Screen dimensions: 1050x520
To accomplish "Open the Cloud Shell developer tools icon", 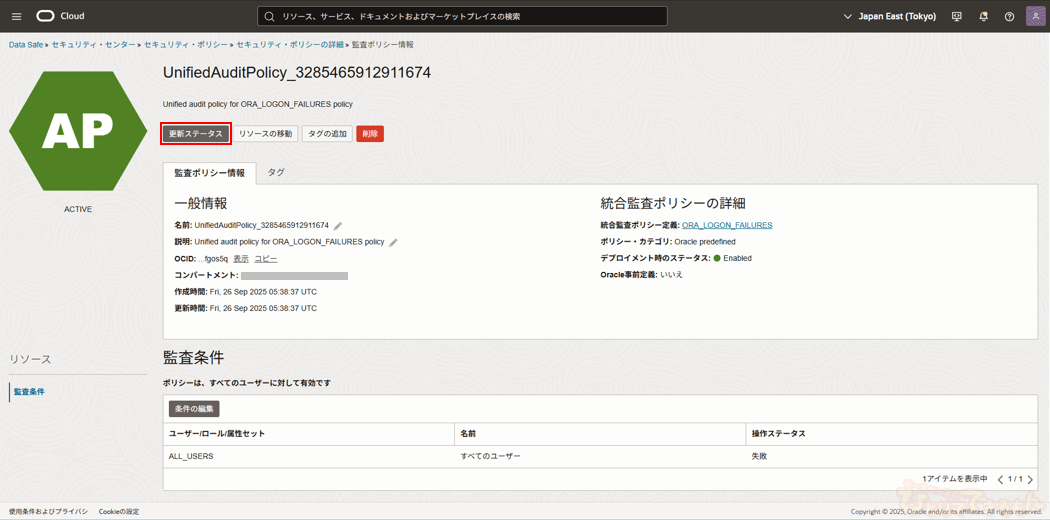I will coord(957,16).
